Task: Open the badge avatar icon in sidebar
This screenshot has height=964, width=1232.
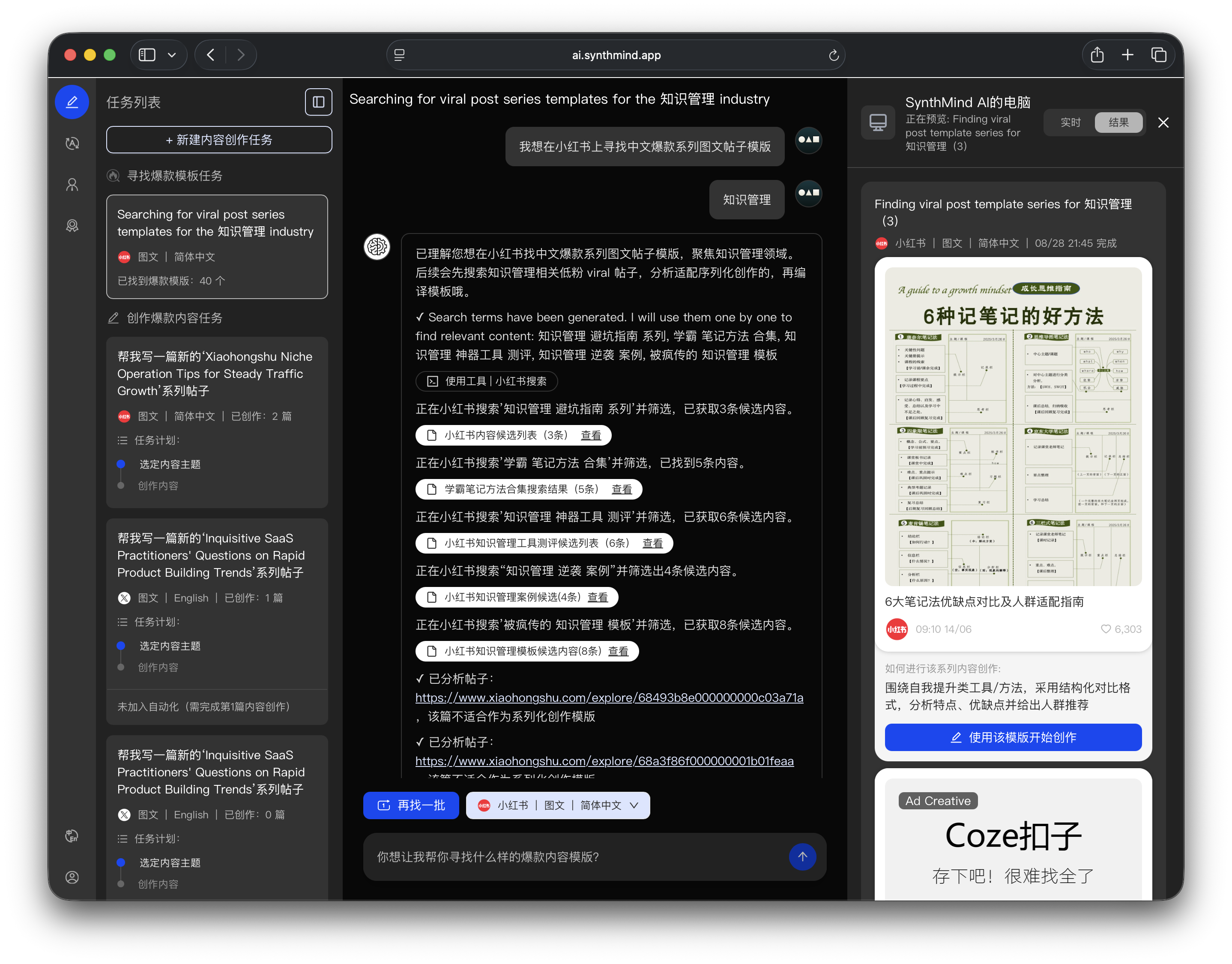Action: point(72,226)
